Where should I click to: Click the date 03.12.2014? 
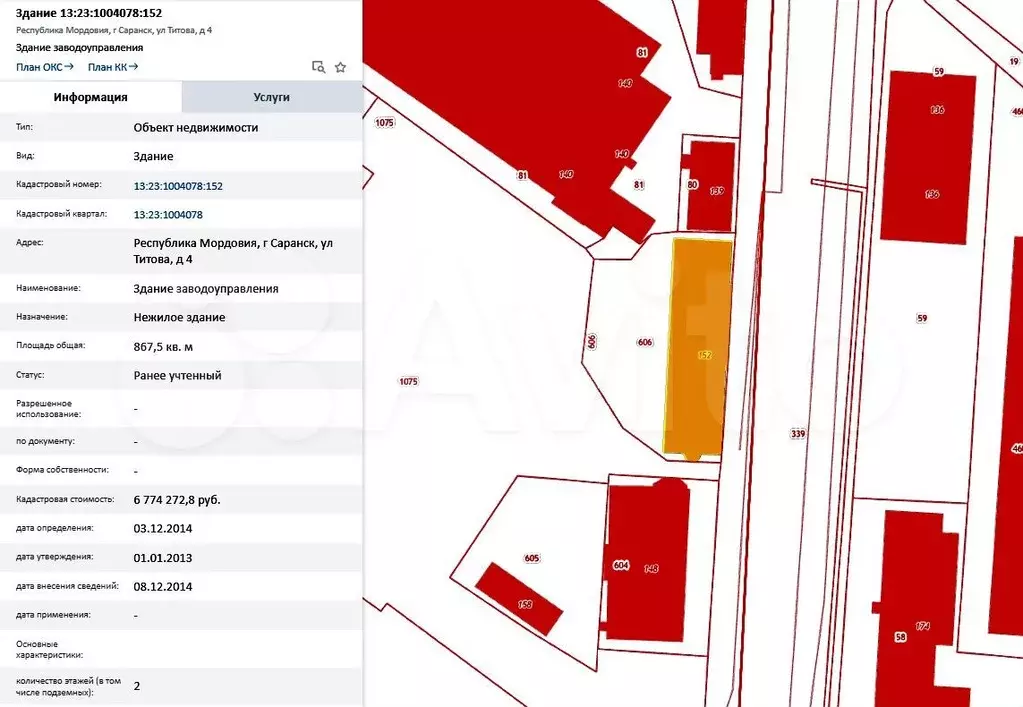tap(163, 529)
